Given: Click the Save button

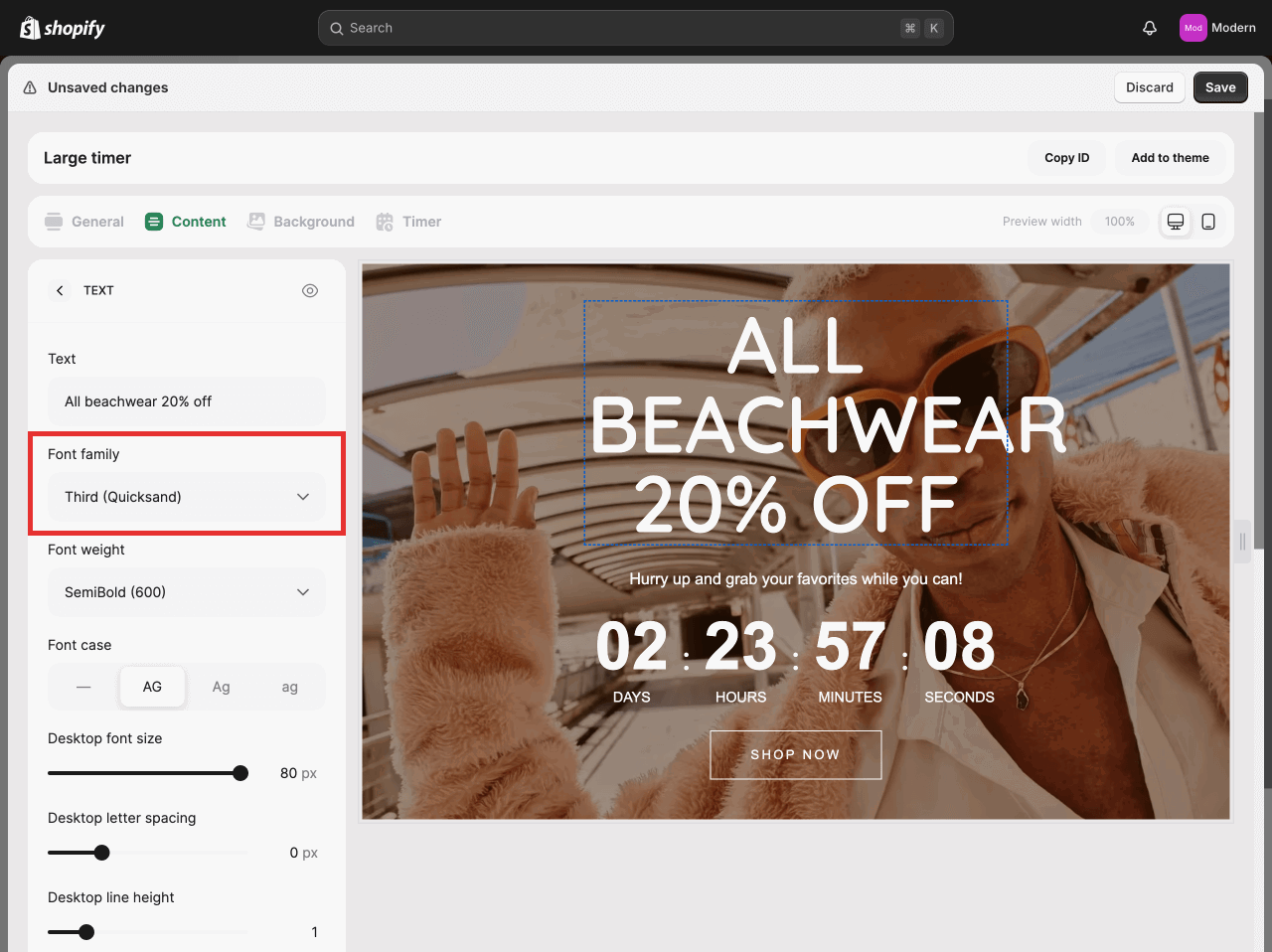Looking at the screenshot, I should [1219, 87].
